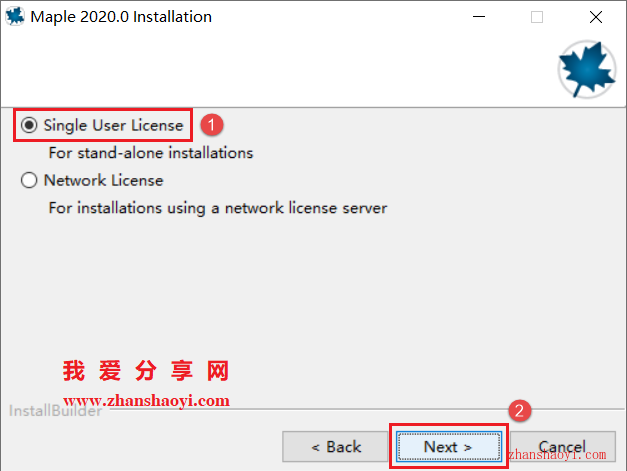Select the Single User License radio button

29,125
